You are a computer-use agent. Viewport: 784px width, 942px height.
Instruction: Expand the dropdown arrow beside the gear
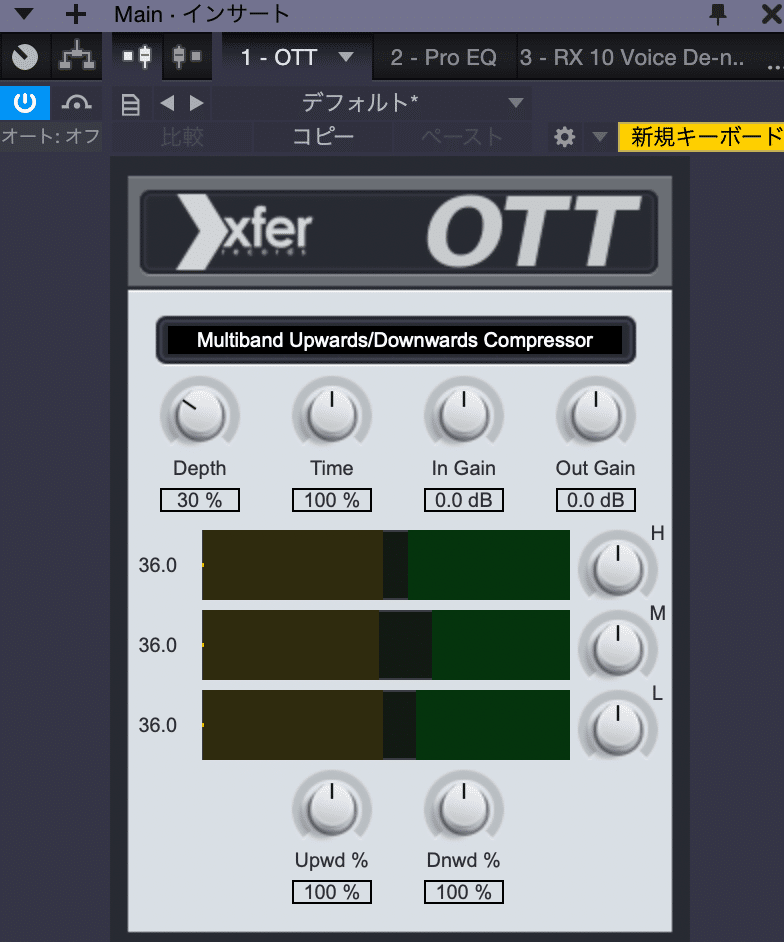(600, 137)
